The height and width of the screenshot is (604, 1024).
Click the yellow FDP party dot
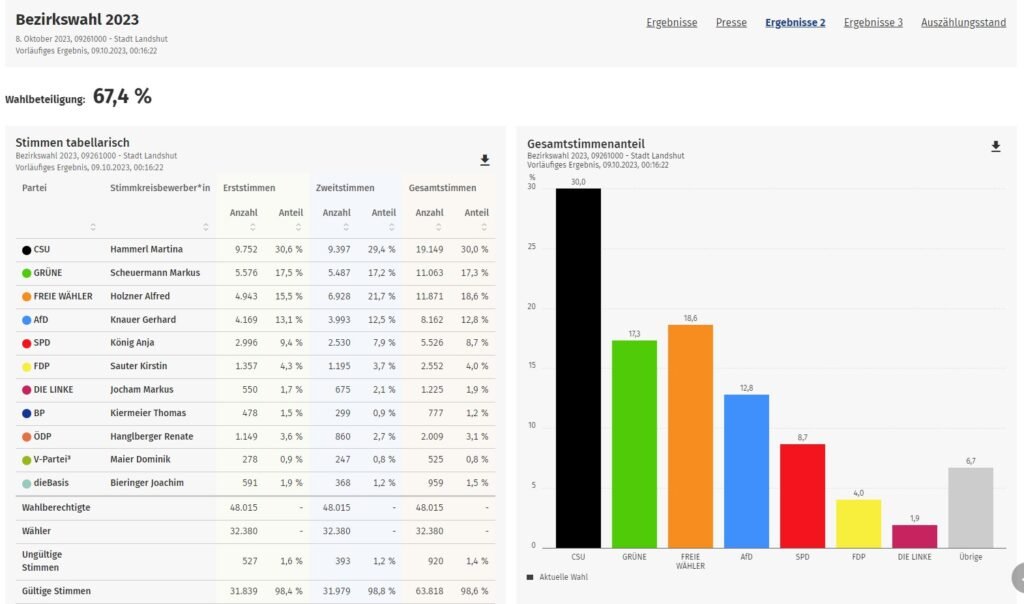coord(27,367)
